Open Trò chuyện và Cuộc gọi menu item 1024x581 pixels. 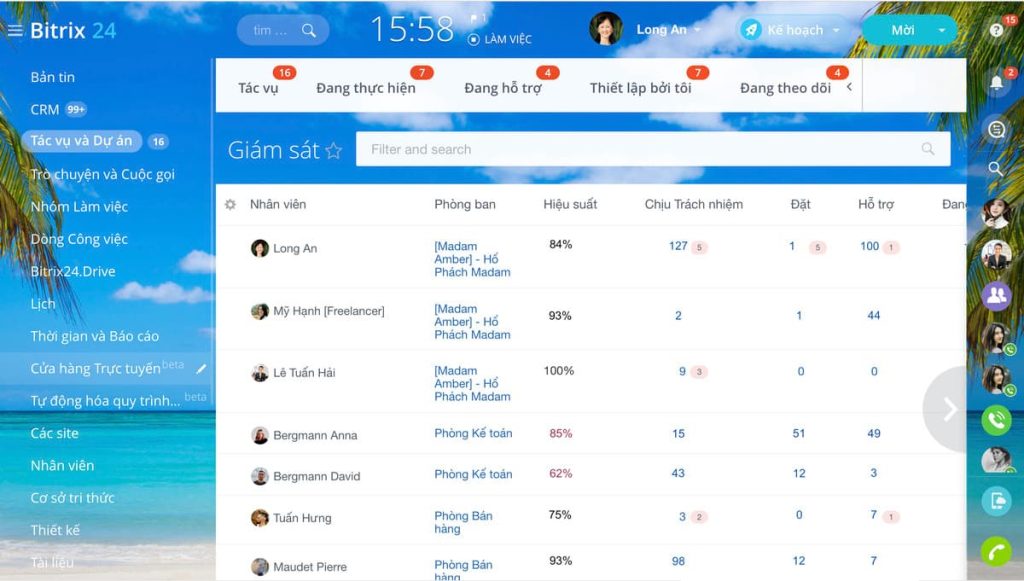click(x=103, y=174)
